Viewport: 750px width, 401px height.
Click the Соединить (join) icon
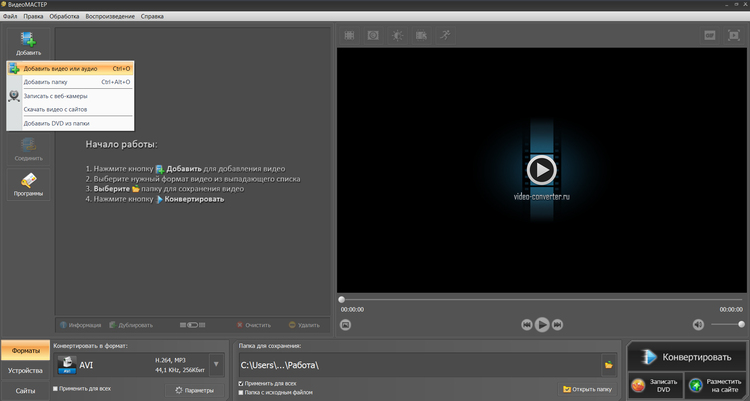point(28,149)
